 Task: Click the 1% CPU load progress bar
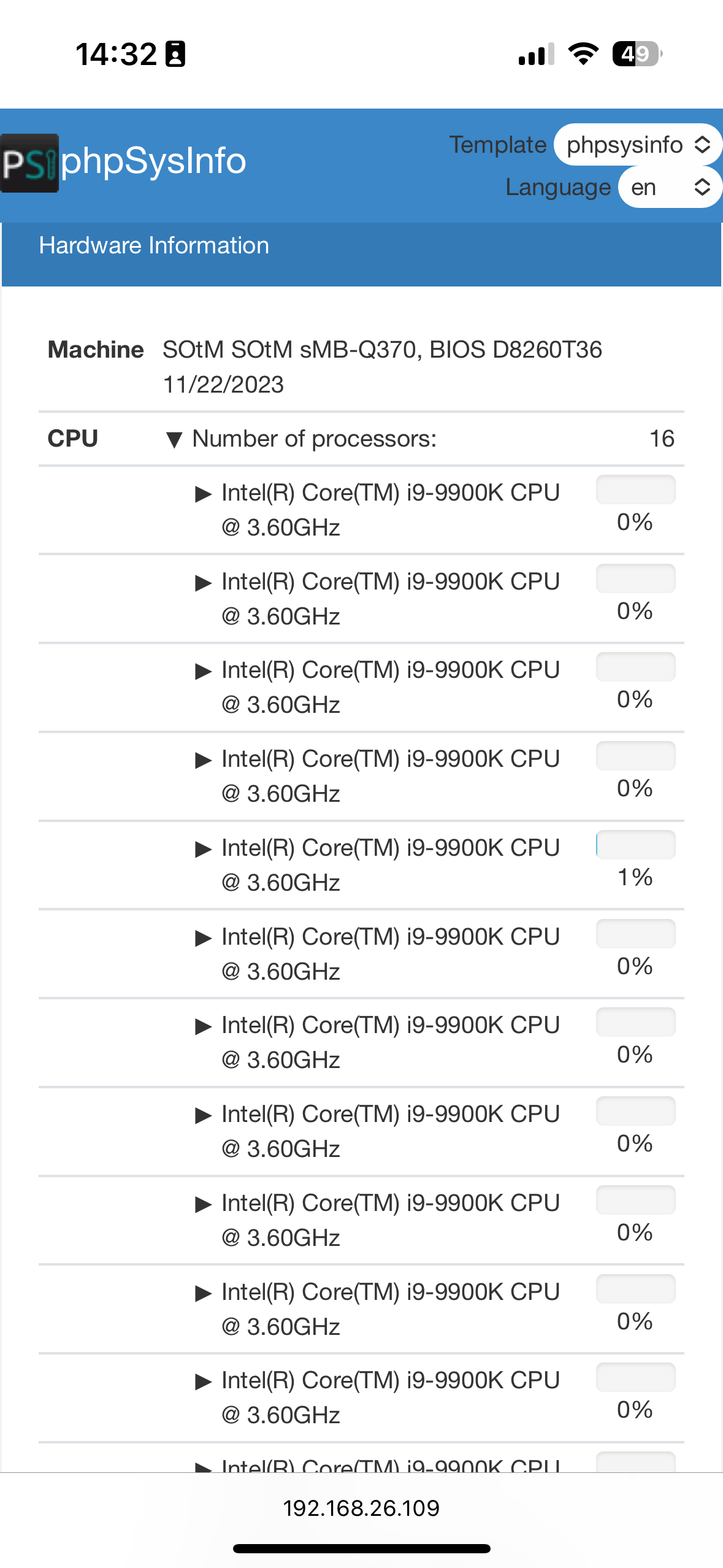click(x=635, y=845)
